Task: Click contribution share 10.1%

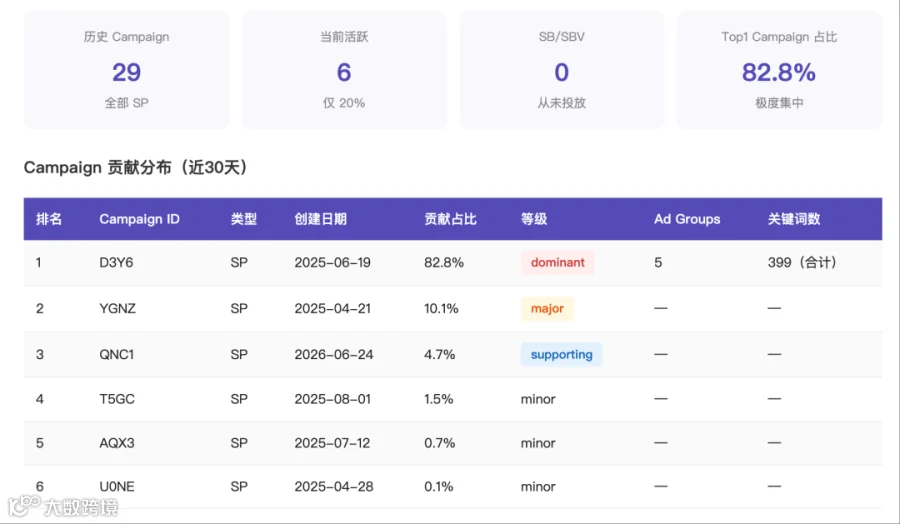Action: pyautogui.click(x=441, y=308)
